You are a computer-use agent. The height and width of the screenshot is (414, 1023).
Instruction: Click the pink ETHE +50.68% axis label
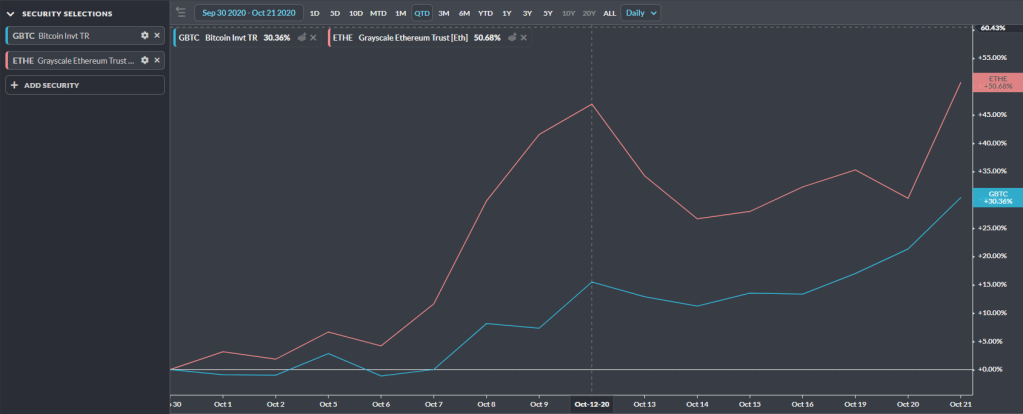997,82
